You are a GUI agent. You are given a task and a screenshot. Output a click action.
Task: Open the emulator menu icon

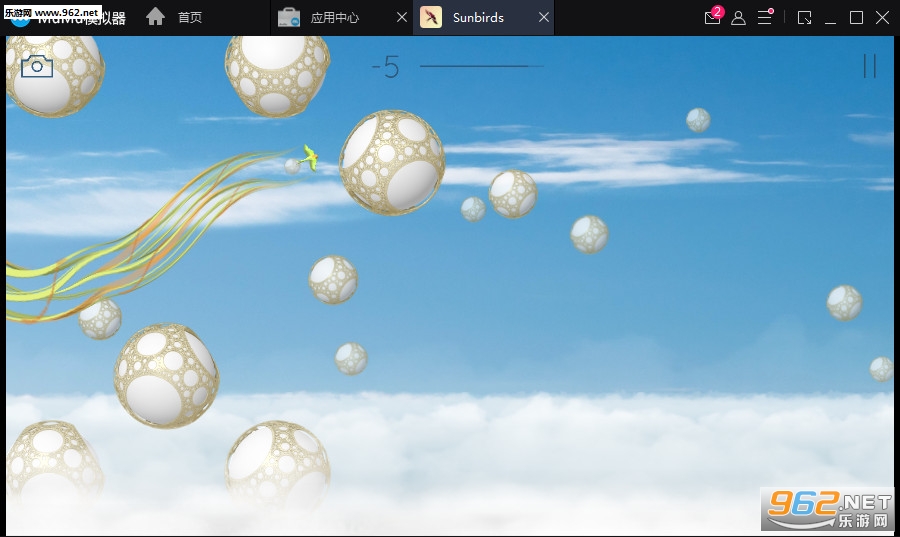click(x=765, y=17)
